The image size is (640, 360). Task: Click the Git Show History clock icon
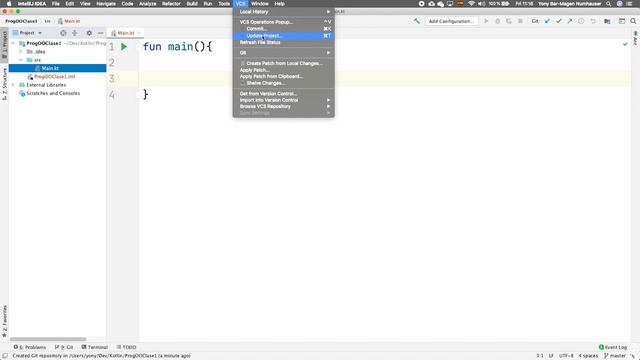pyautogui.click(x=581, y=21)
